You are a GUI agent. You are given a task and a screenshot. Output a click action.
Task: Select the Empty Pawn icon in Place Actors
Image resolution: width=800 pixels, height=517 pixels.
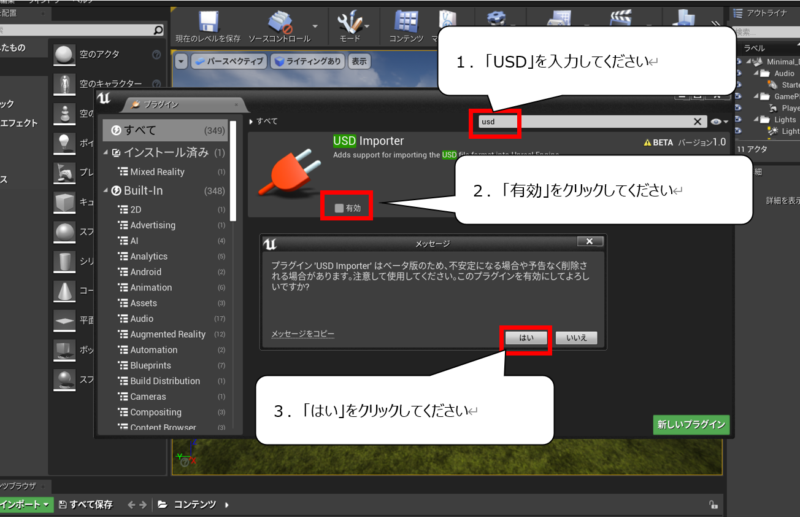pos(64,114)
